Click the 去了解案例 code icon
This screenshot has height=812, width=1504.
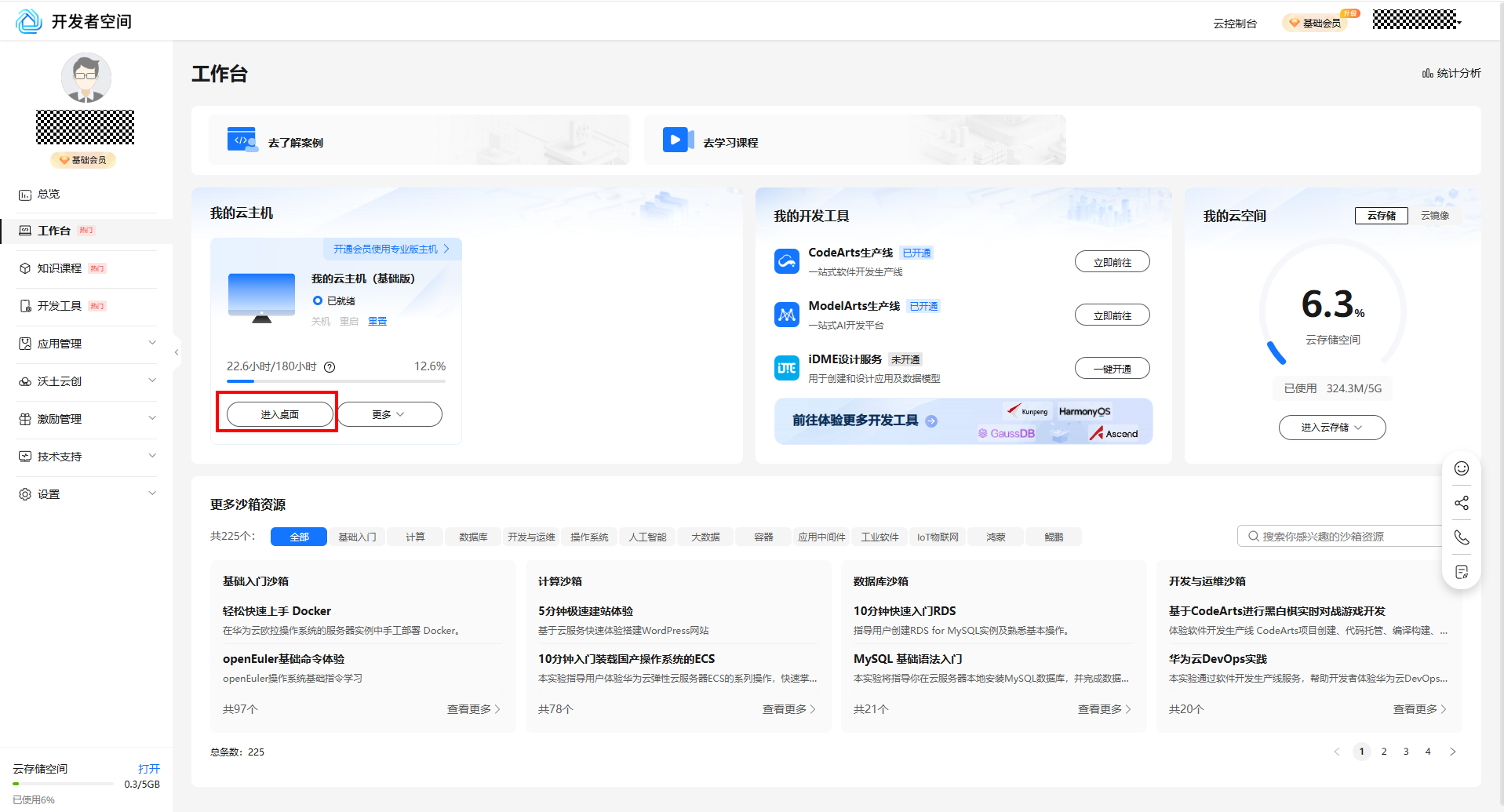(x=242, y=140)
